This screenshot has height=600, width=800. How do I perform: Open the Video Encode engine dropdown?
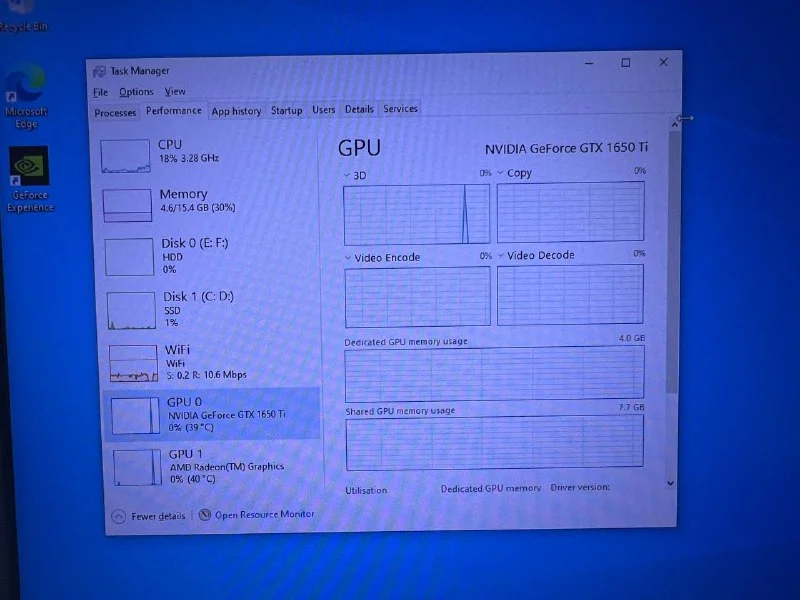click(x=348, y=258)
